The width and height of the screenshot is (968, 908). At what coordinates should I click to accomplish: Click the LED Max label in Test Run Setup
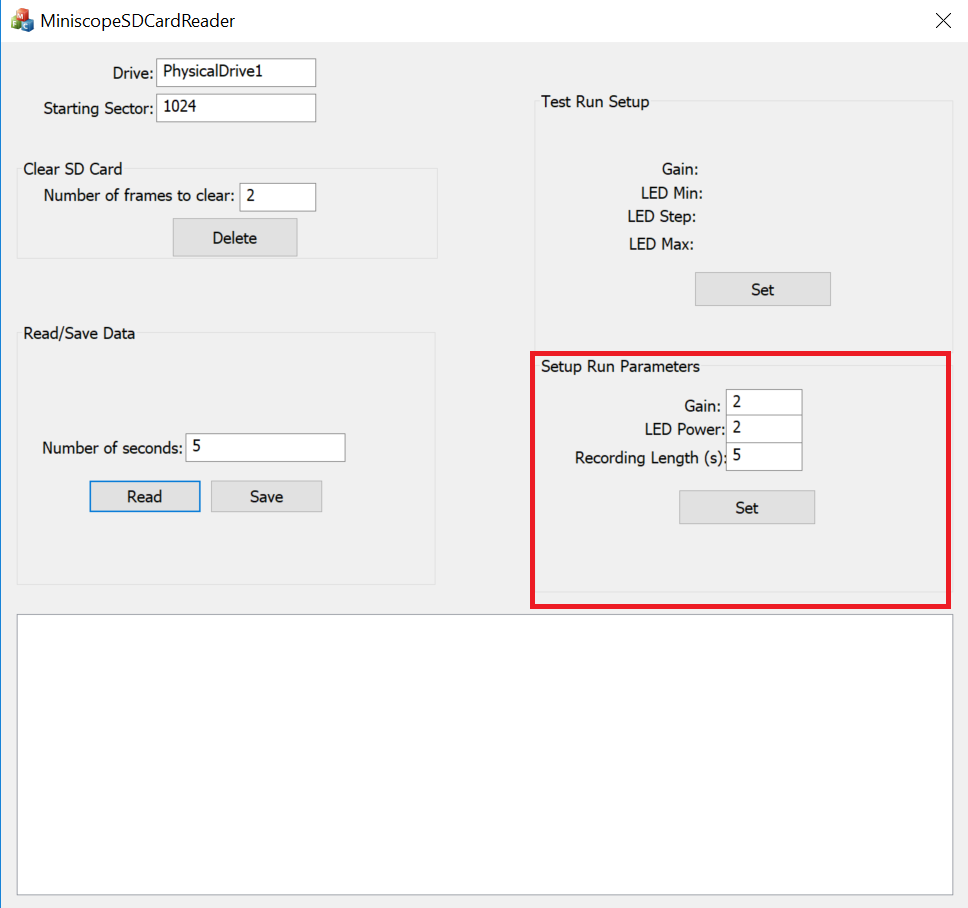tap(661, 244)
